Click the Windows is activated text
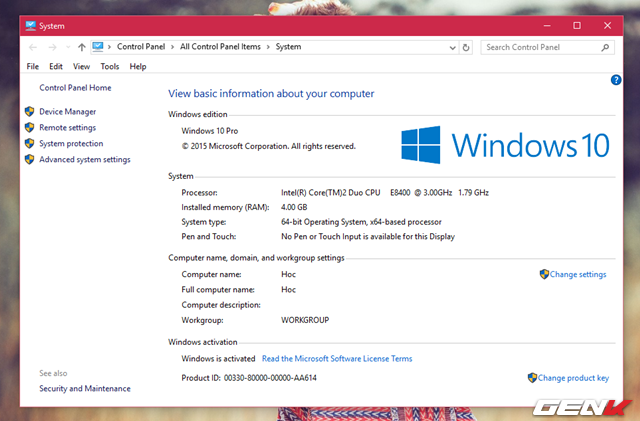The width and height of the screenshot is (640, 421). [x=218, y=359]
